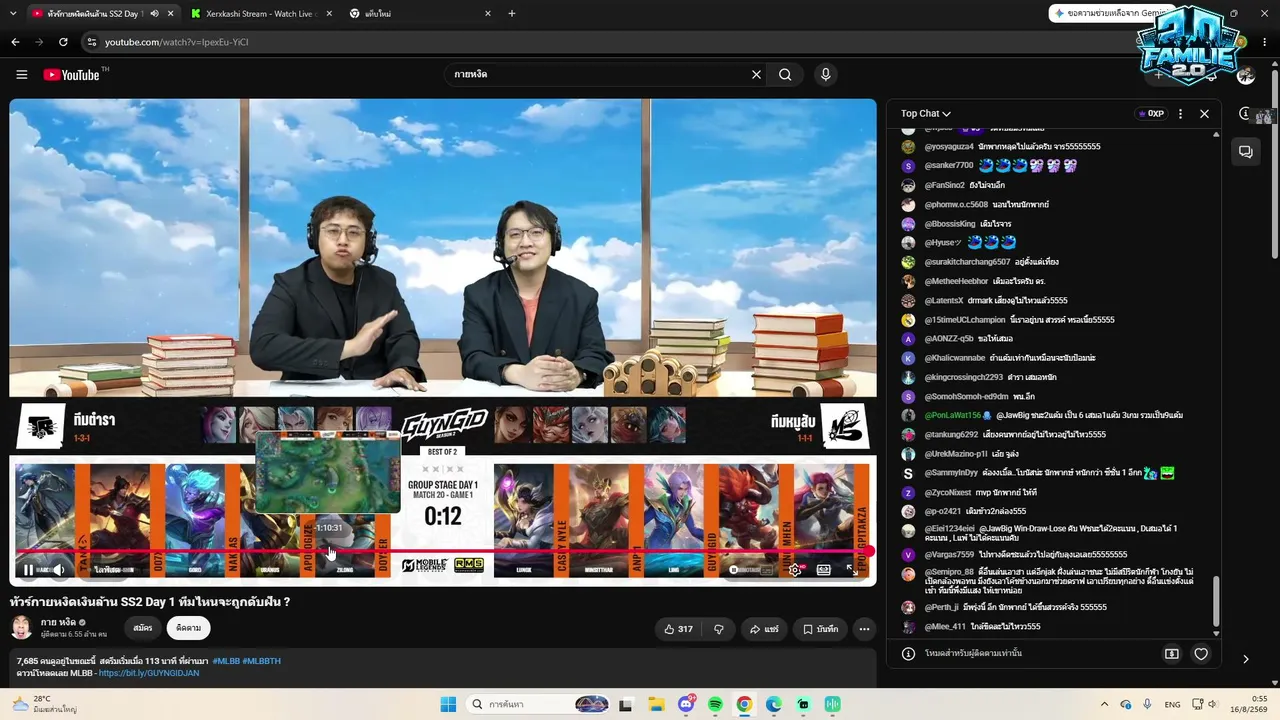This screenshot has width=1280, height=720.
Task: Clear the YouTube search box text
Action: [x=756, y=74]
